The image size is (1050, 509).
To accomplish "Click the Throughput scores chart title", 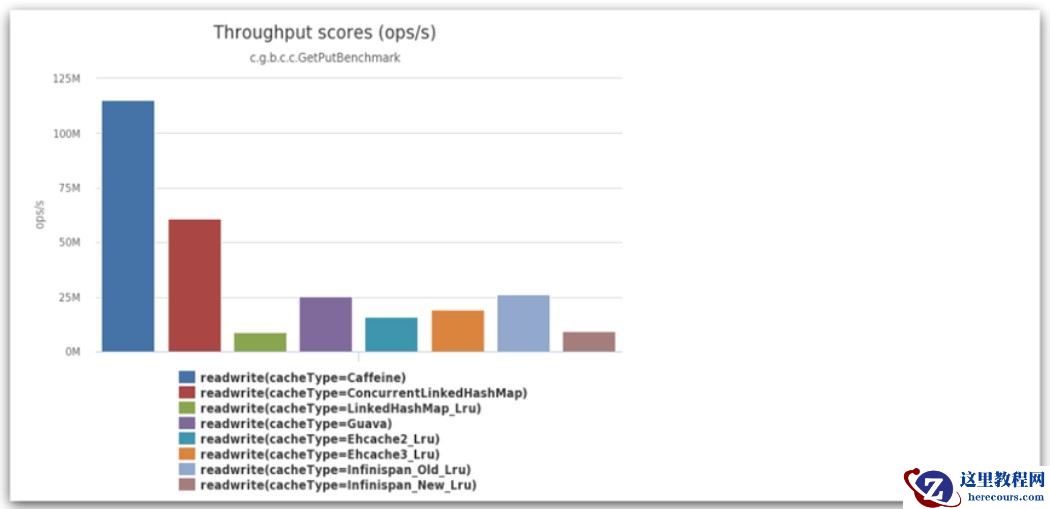I will point(325,32).
